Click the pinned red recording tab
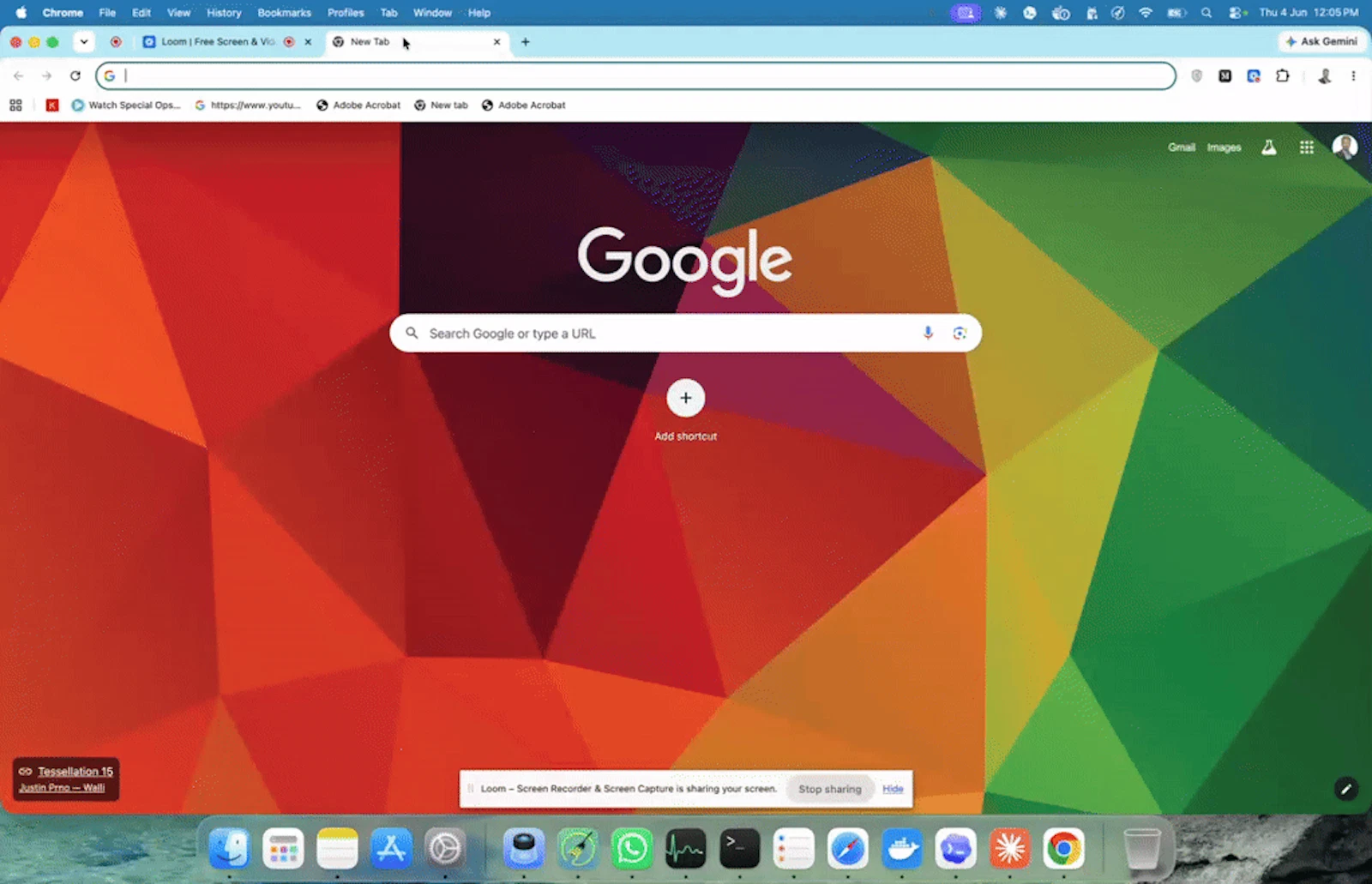Image resolution: width=1372 pixels, height=884 pixels. click(x=116, y=41)
